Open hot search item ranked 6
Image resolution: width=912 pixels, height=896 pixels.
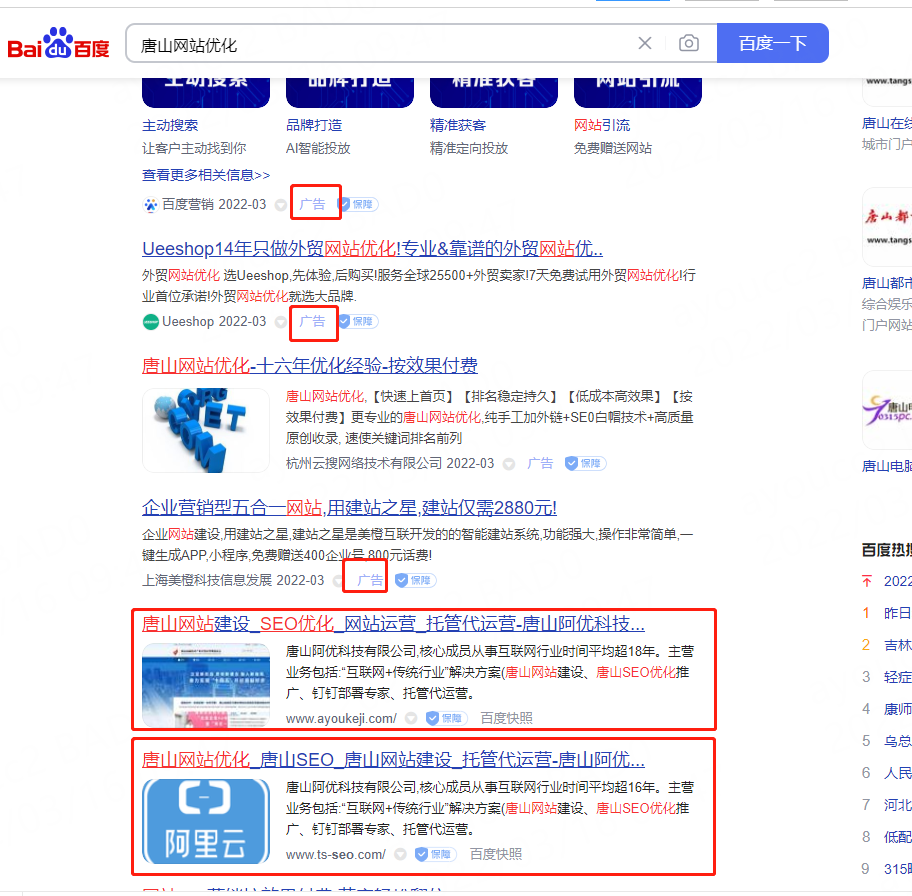(x=897, y=773)
